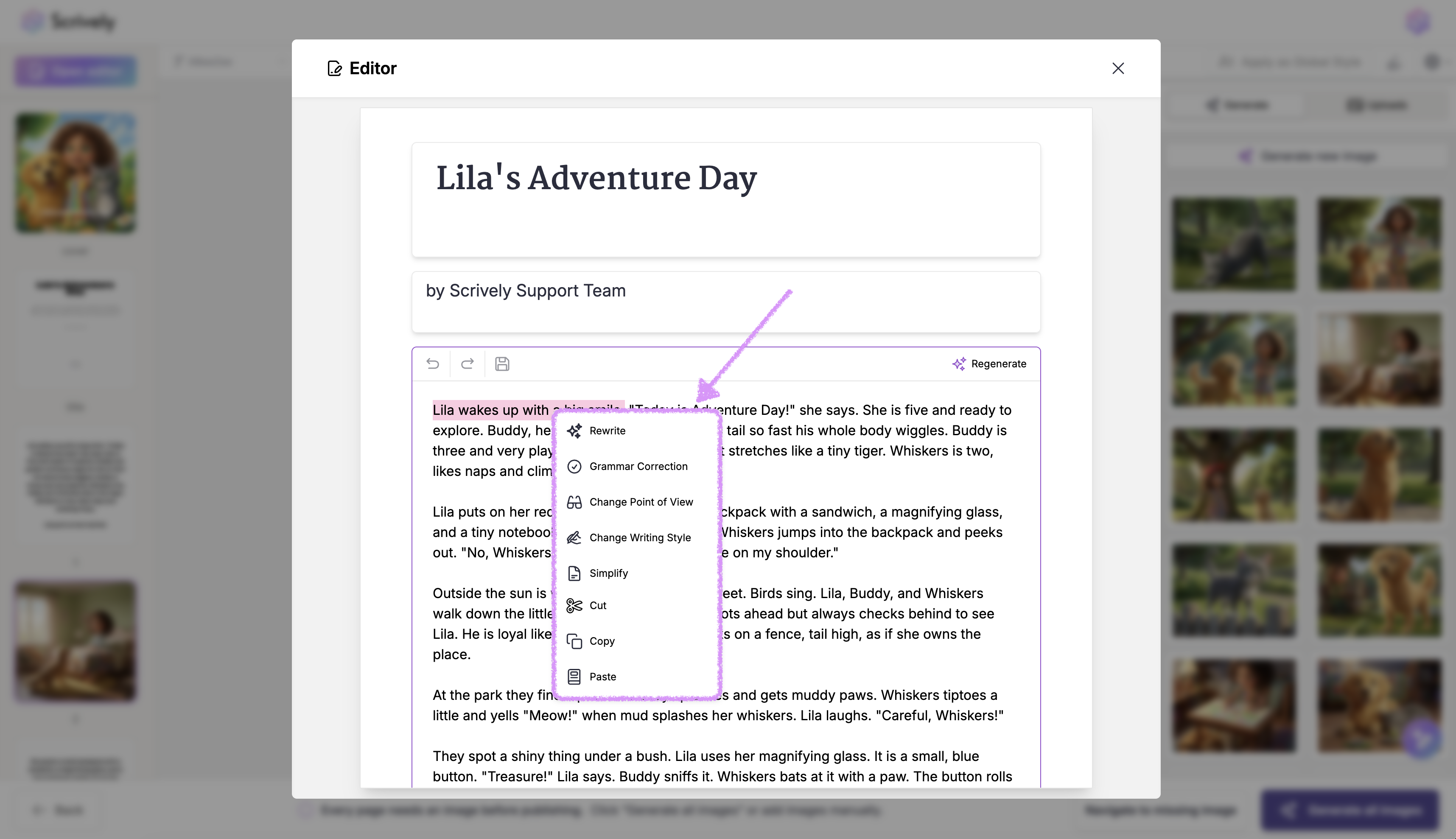The height and width of the screenshot is (839, 1456).
Task: Click the redo arrow icon
Action: pyautogui.click(x=467, y=364)
